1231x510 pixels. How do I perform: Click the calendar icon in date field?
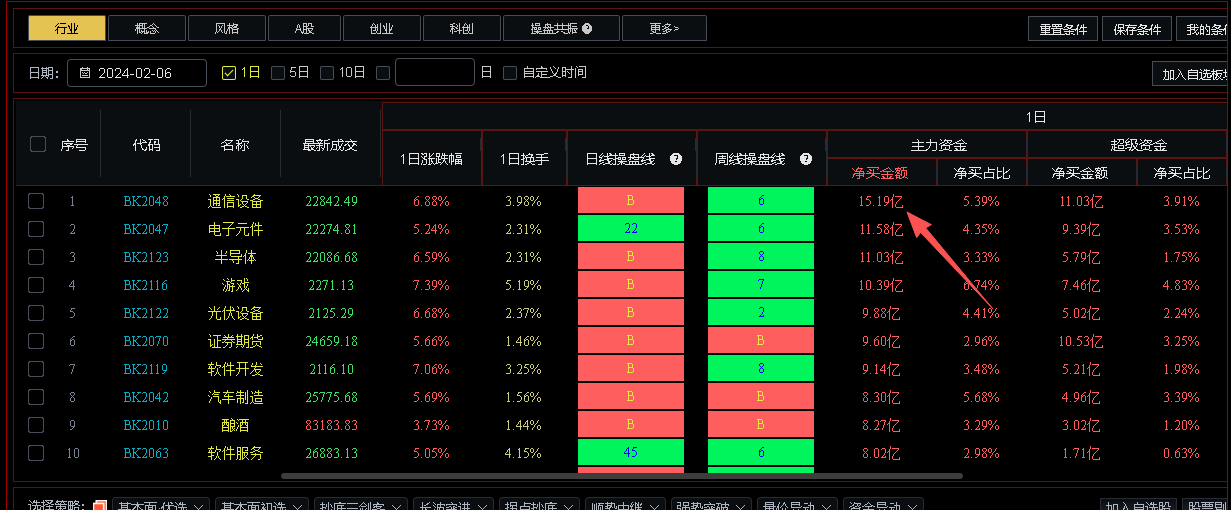pyautogui.click(x=85, y=73)
